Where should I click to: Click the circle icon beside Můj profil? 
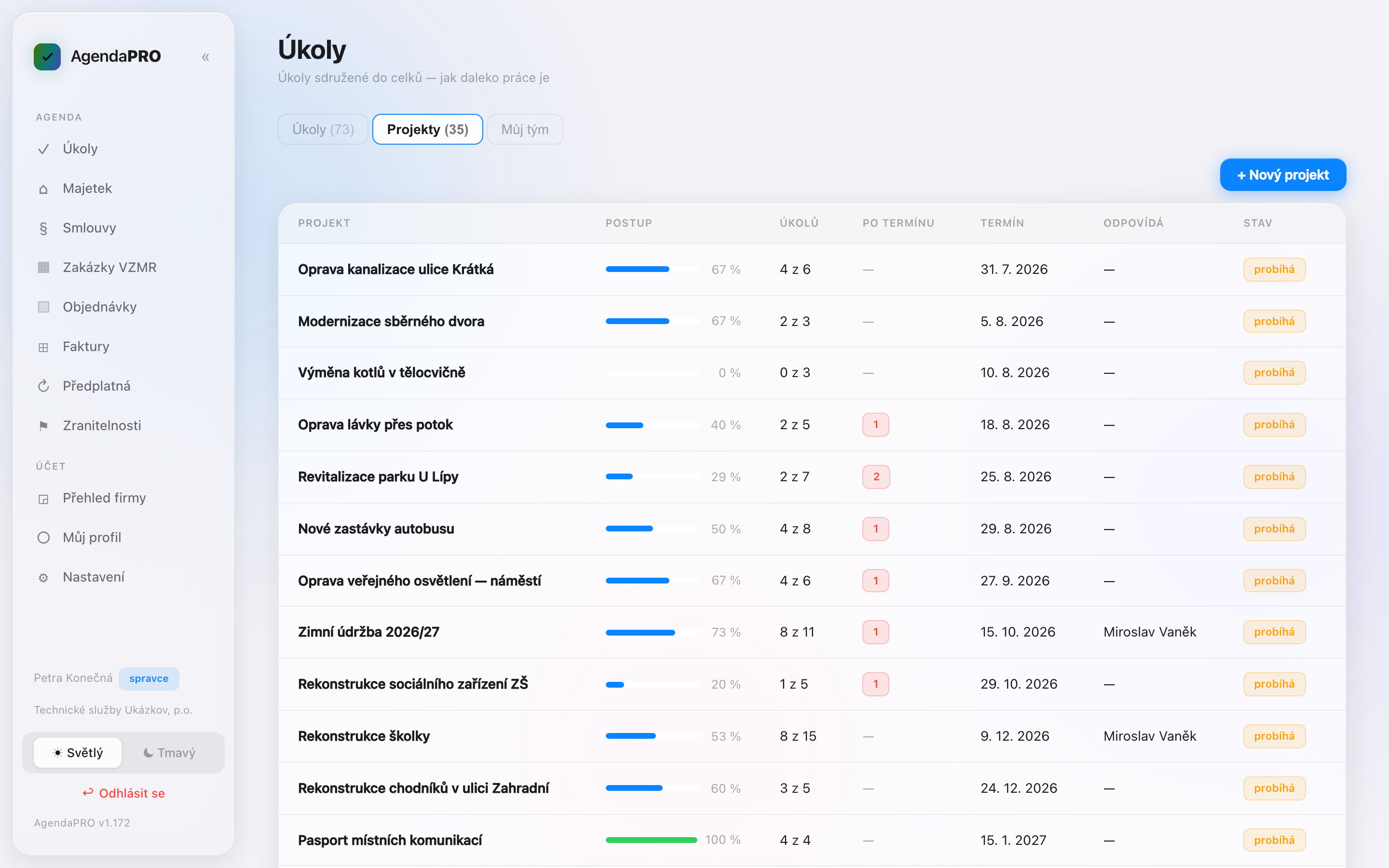click(43, 538)
